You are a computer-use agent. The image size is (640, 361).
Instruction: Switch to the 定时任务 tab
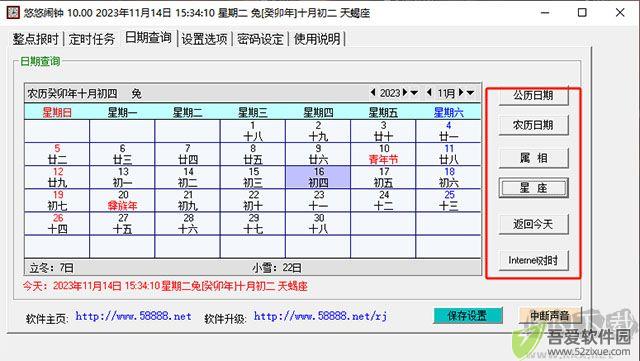coord(92,39)
